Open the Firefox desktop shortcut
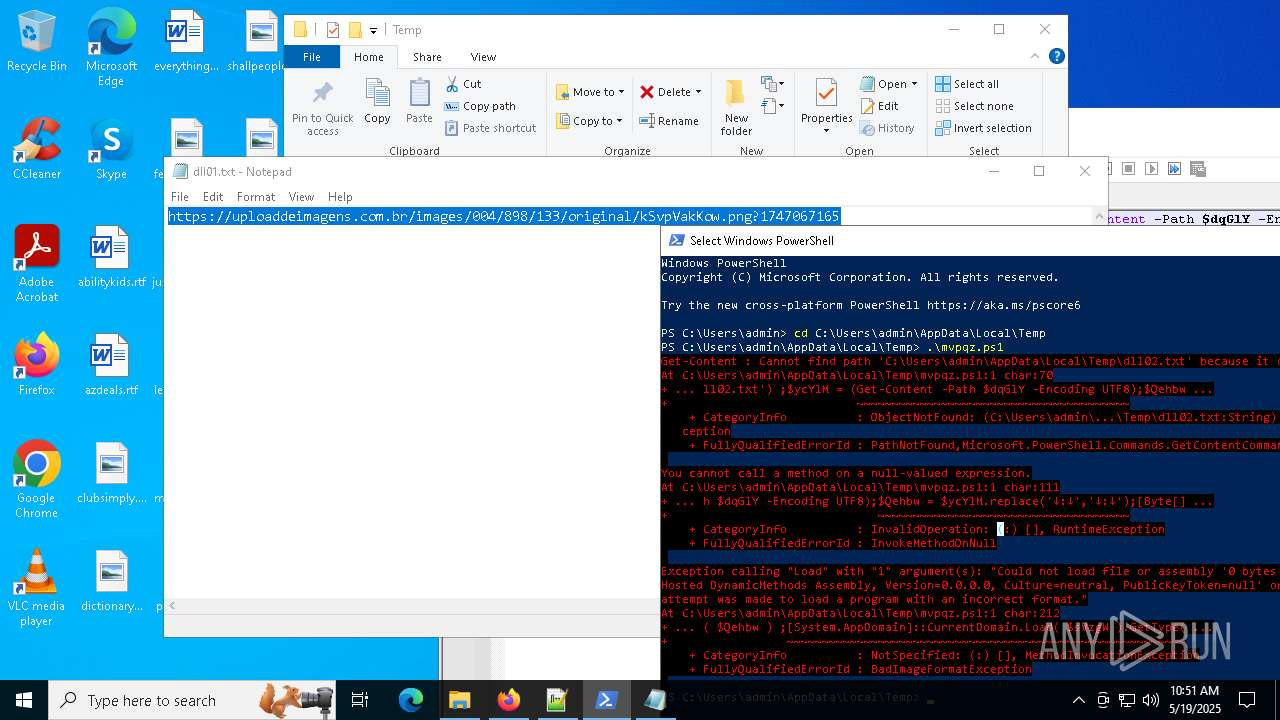The width and height of the screenshot is (1280, 720). 37,365
